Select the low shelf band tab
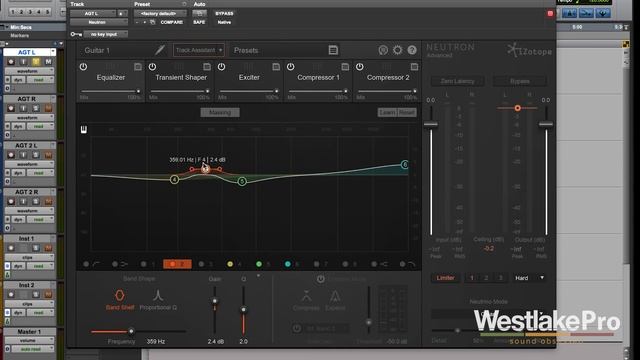Viewport: 640px width, 360px height. pos(120,264)
